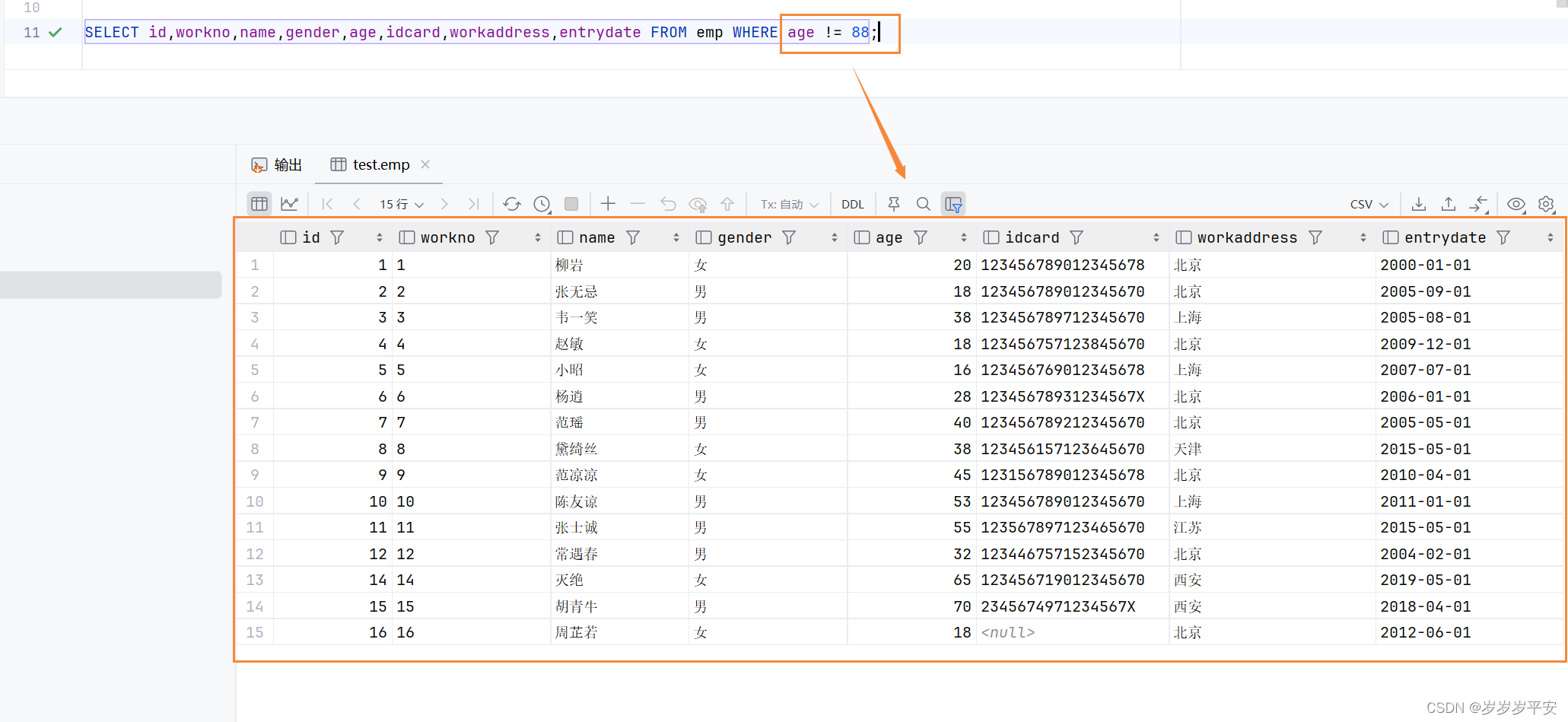This screenshot has height=722, width=1568.
Task: Open the Tx: 自动 transaction dropdown
Action: point(789,204)
